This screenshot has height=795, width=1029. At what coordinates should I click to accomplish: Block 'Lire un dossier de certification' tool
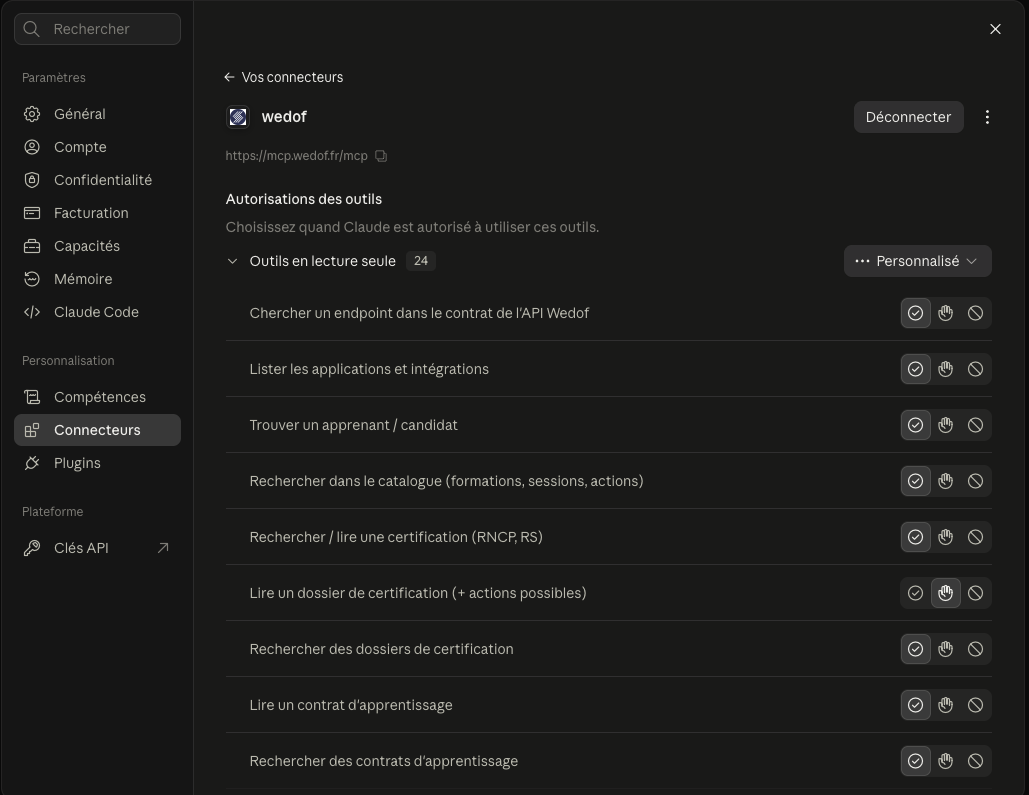click(975, 593)
